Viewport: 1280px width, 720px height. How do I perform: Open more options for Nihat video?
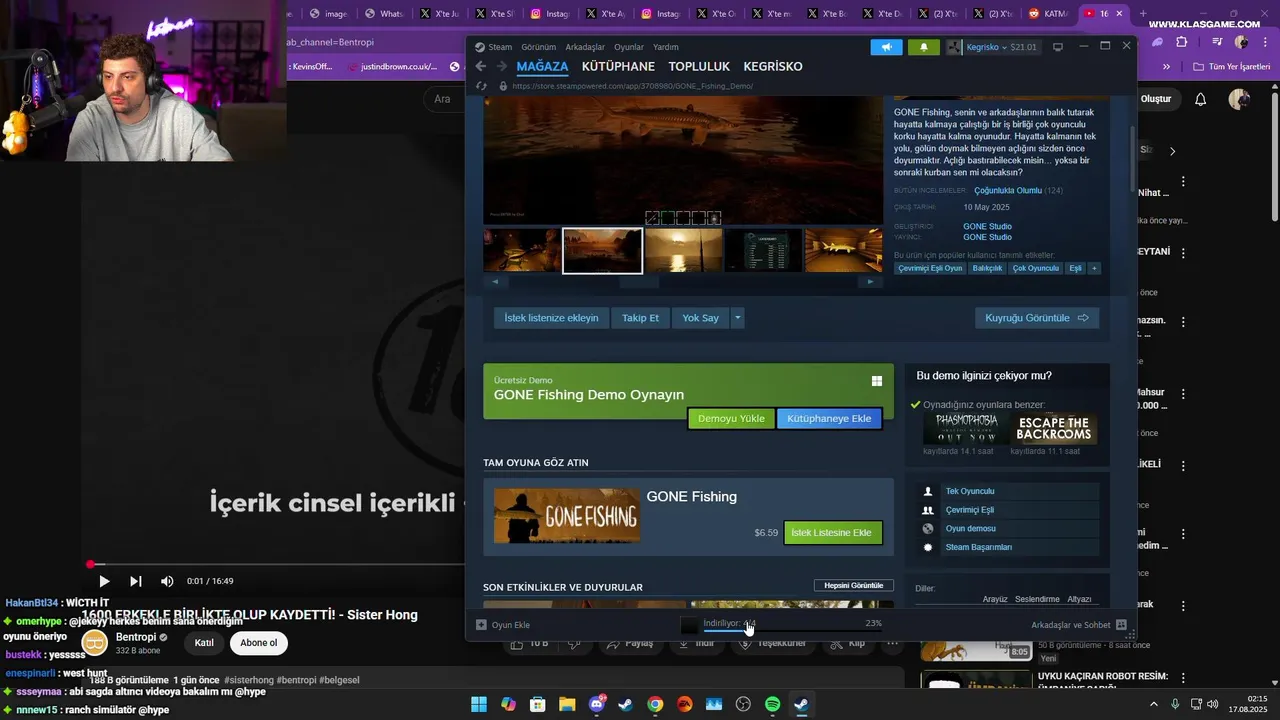click(1184, 182)
